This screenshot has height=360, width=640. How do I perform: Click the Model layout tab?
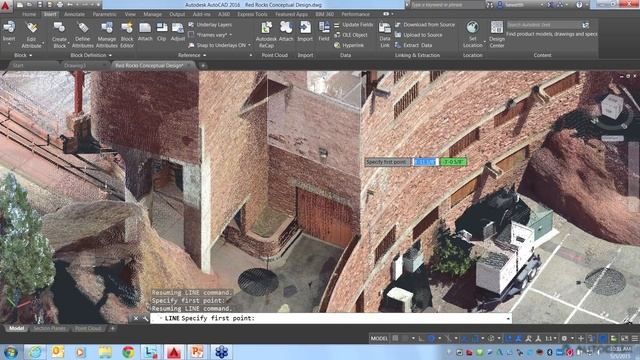click(x=16, y=328)
